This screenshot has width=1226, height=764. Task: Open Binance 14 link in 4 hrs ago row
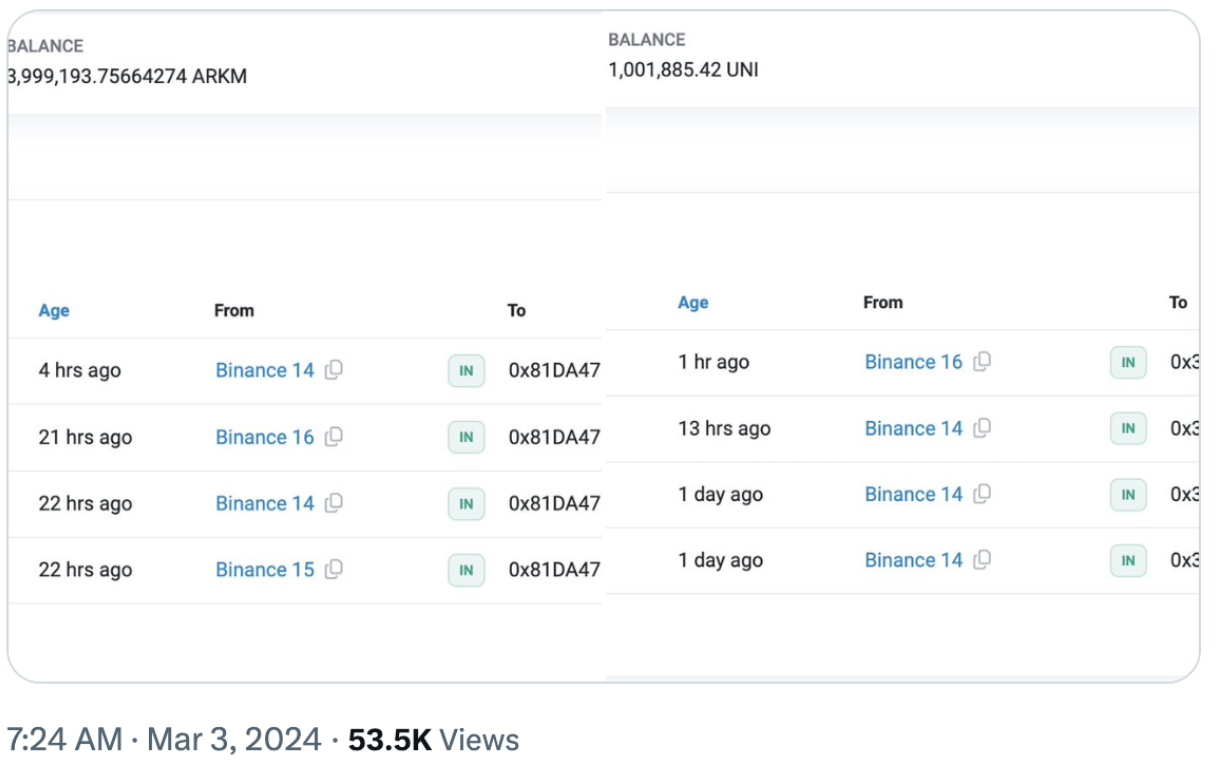click(x=265, y=370)
